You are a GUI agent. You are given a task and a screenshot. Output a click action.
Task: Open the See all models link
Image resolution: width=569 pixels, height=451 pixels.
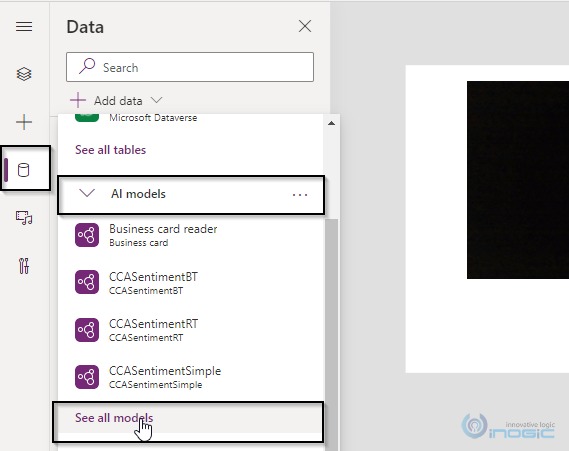(x=114, y=418)
